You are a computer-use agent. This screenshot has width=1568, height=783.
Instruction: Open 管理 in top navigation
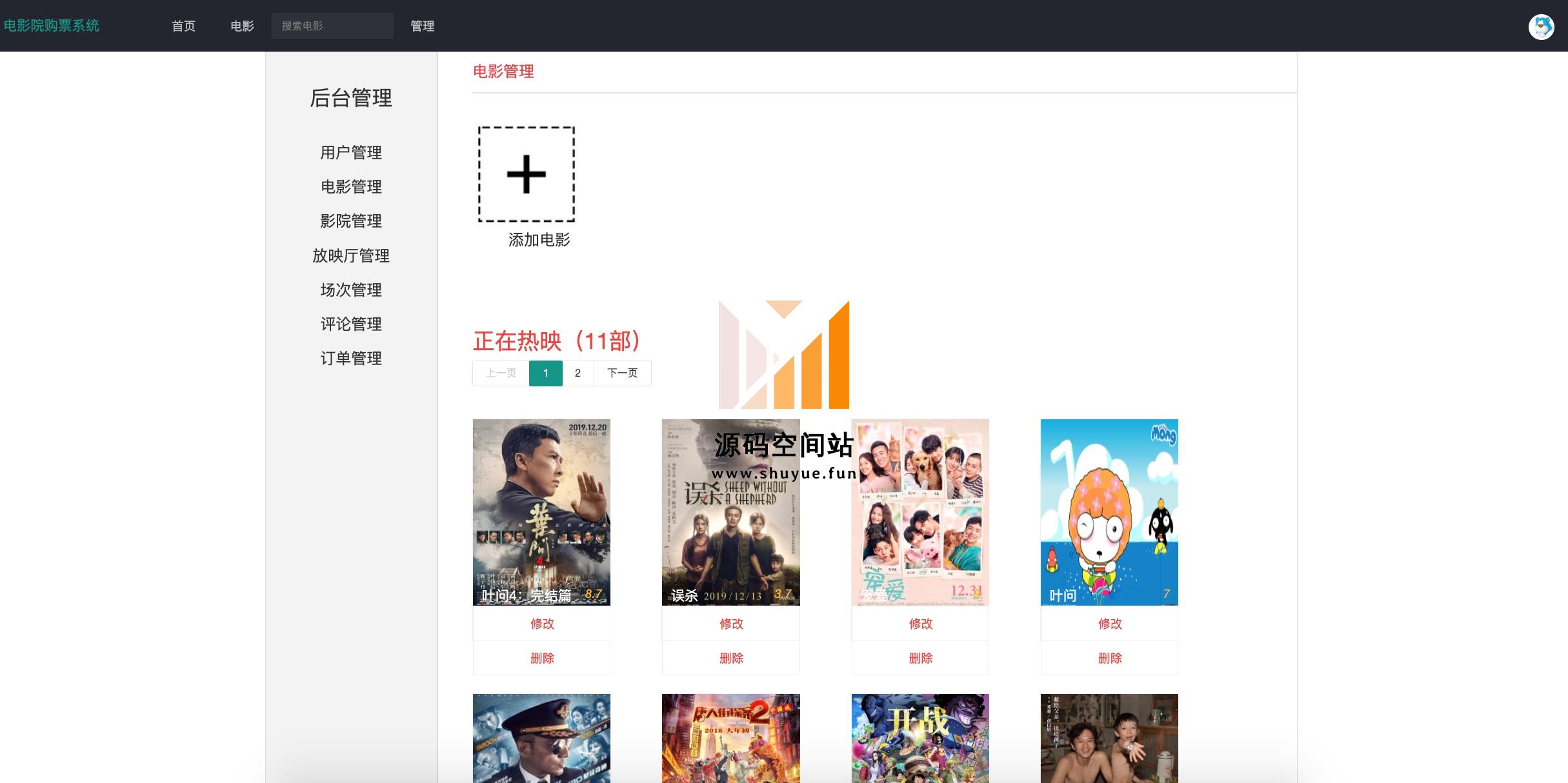coord(422,26)
